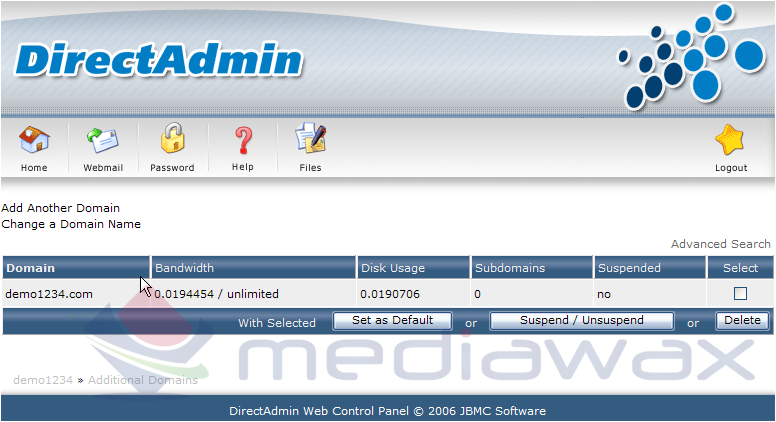Click the Delete button
The width and height of the screenshot is (776, 422).
[x=742, y=321]
